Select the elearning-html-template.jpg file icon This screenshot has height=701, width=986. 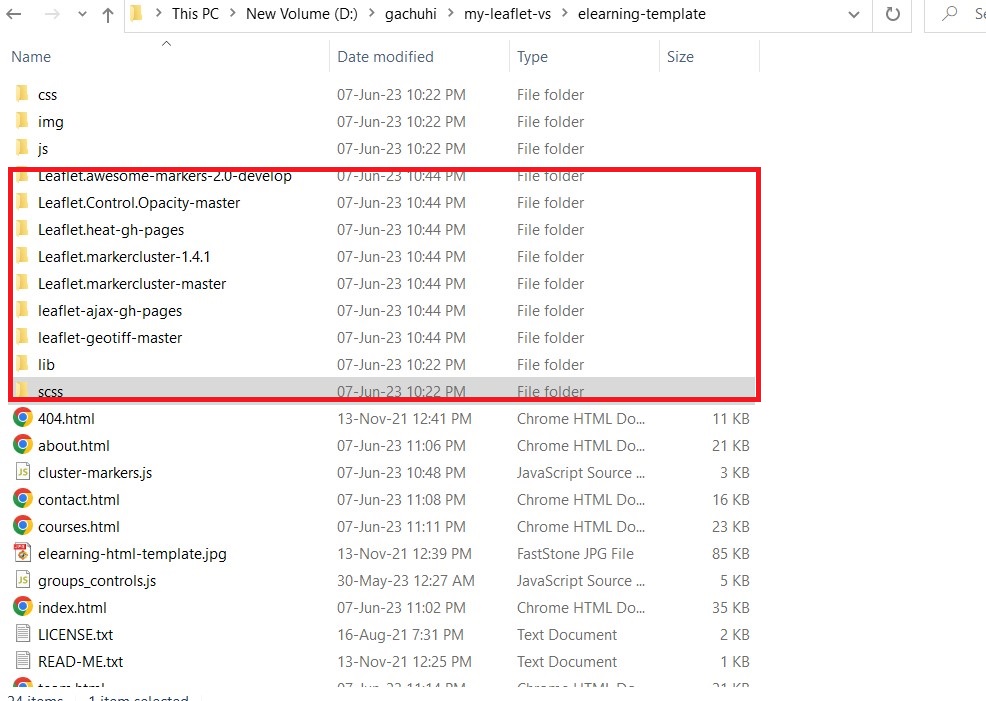(23, 553)
